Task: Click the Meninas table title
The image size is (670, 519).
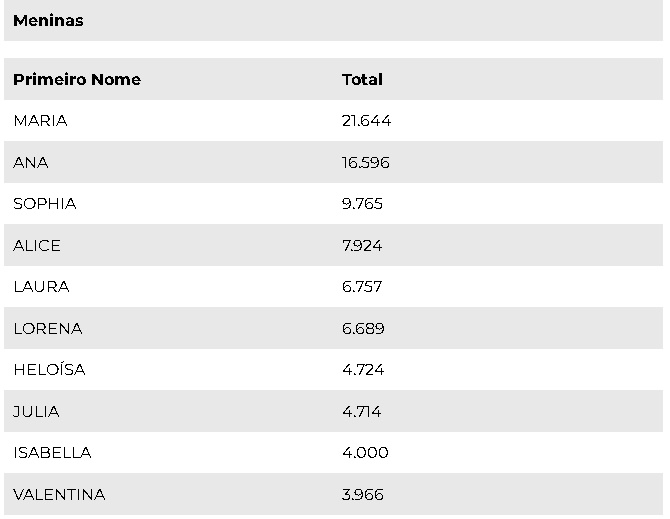Action: point(48,21)
